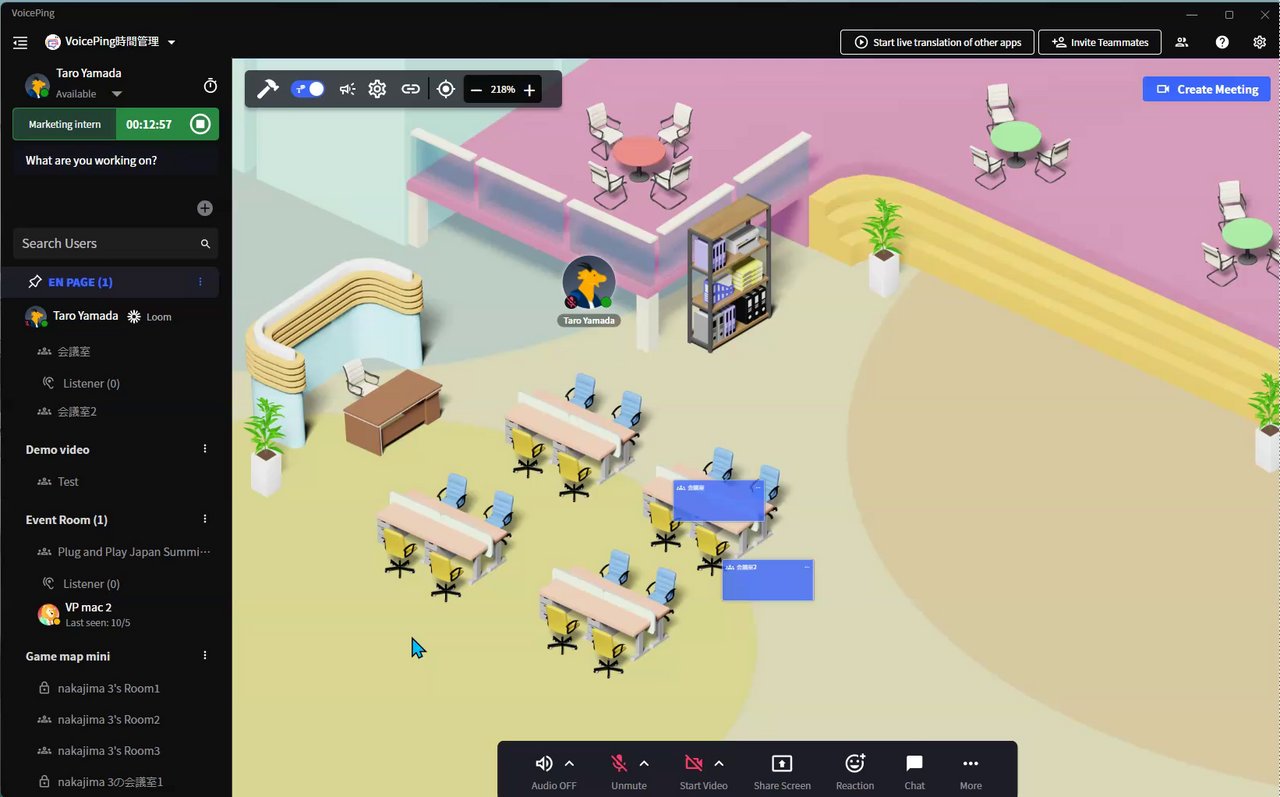Open Demo video three-dot menu

[205, 449]
